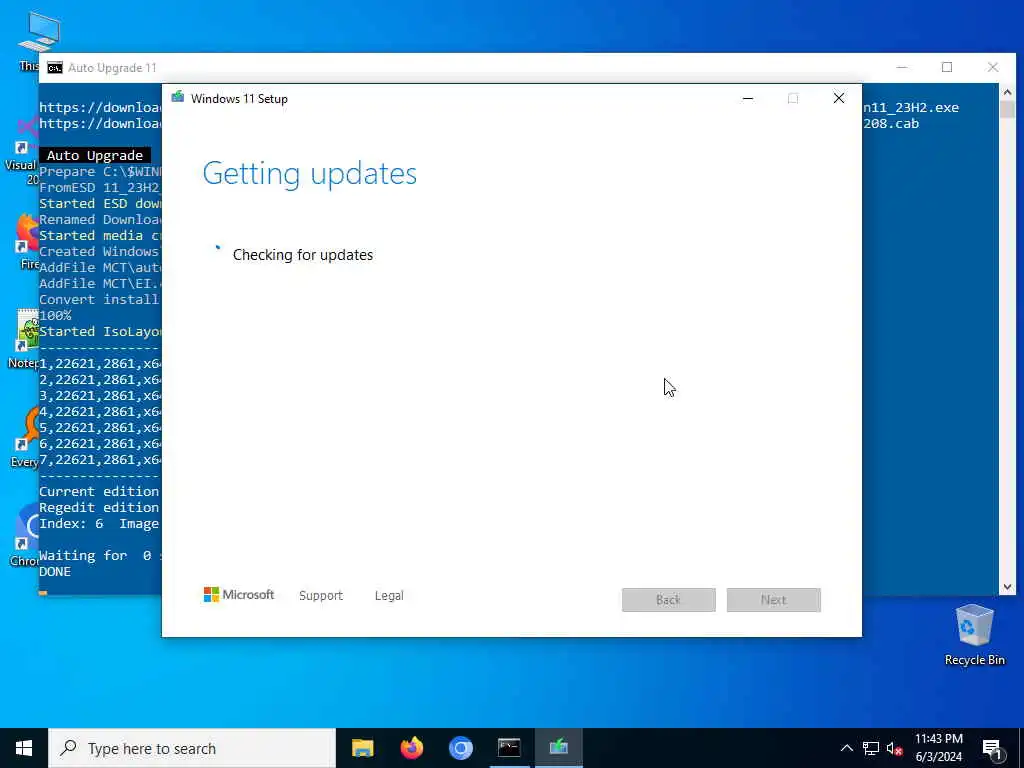Click the console line beginning '1,22621,2861'
The image size is (1024, 768).
click(x=100, y=364)
